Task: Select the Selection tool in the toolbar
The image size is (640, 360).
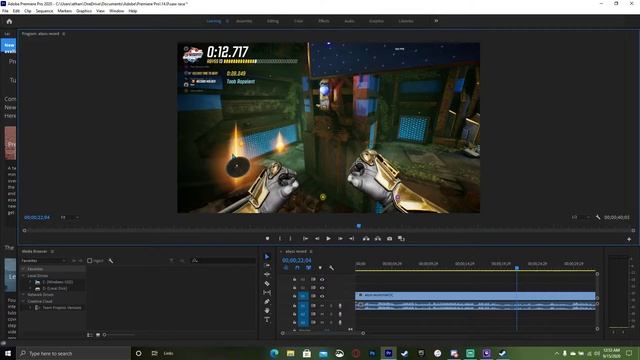Action: click(267, 257)
